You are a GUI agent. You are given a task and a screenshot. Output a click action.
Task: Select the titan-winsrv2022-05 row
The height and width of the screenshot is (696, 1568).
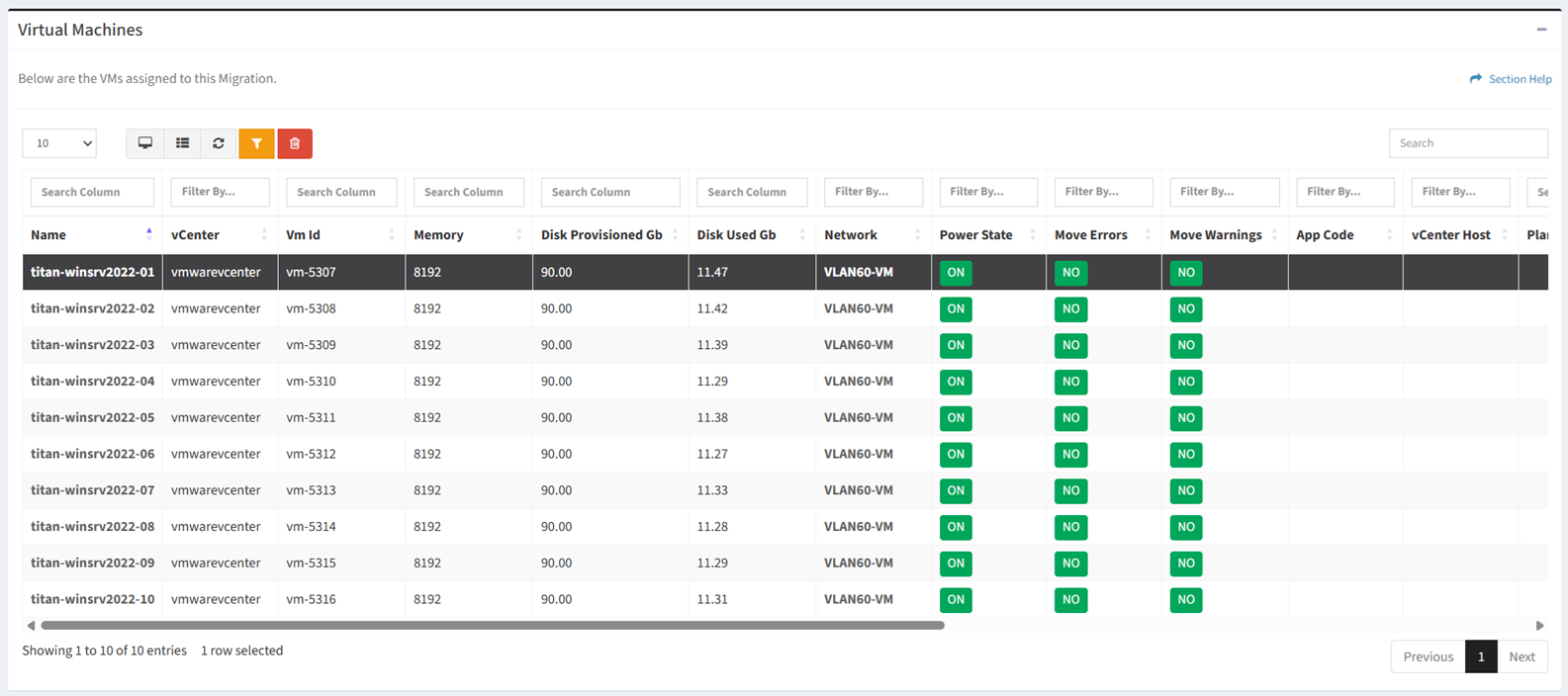(93, 417)
